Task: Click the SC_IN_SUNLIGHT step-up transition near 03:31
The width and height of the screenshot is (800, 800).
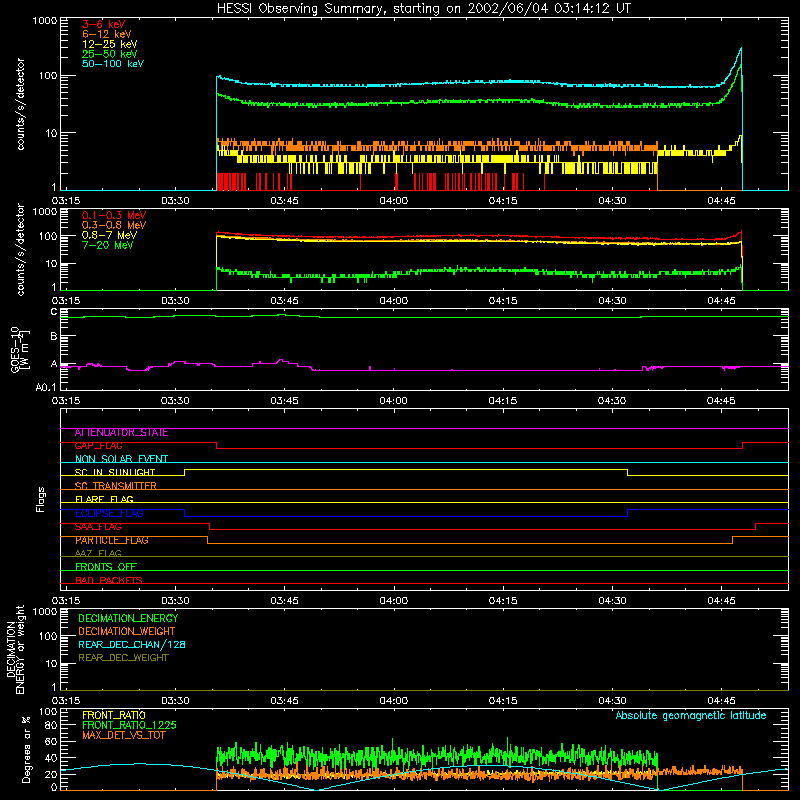Action: pos(185,472)
